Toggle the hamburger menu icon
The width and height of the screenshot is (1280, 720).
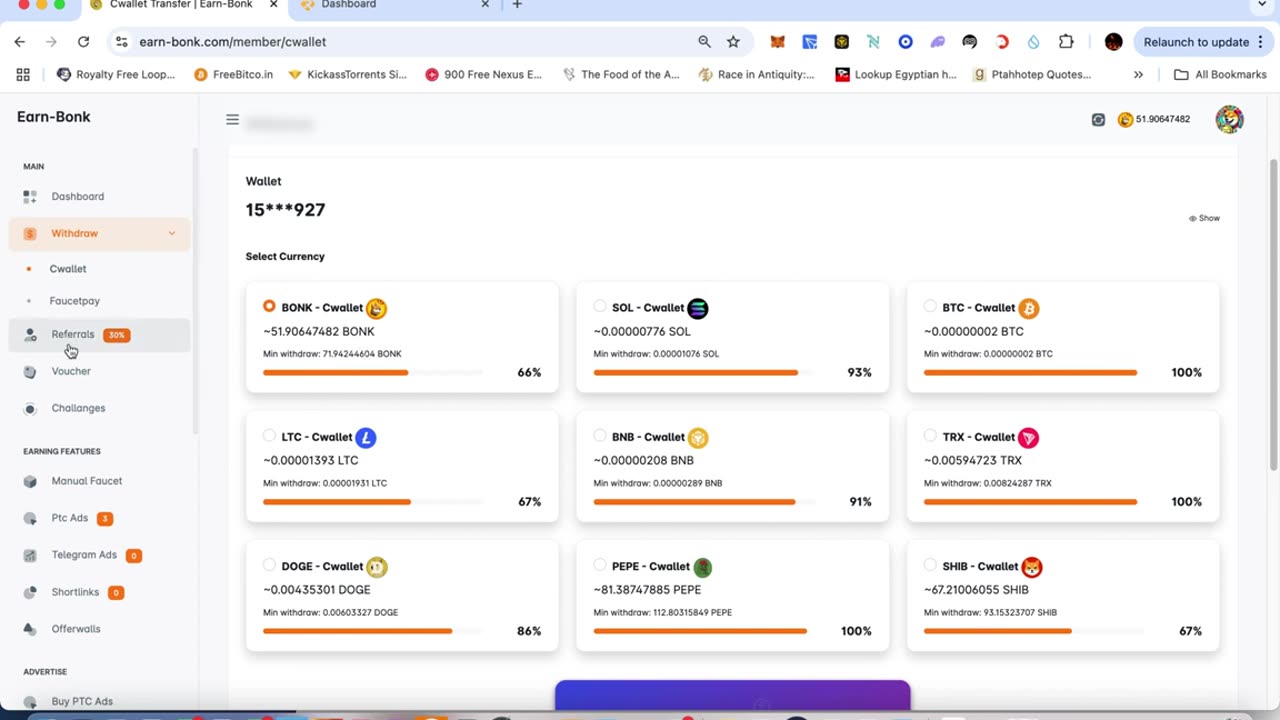pos(232,120)
